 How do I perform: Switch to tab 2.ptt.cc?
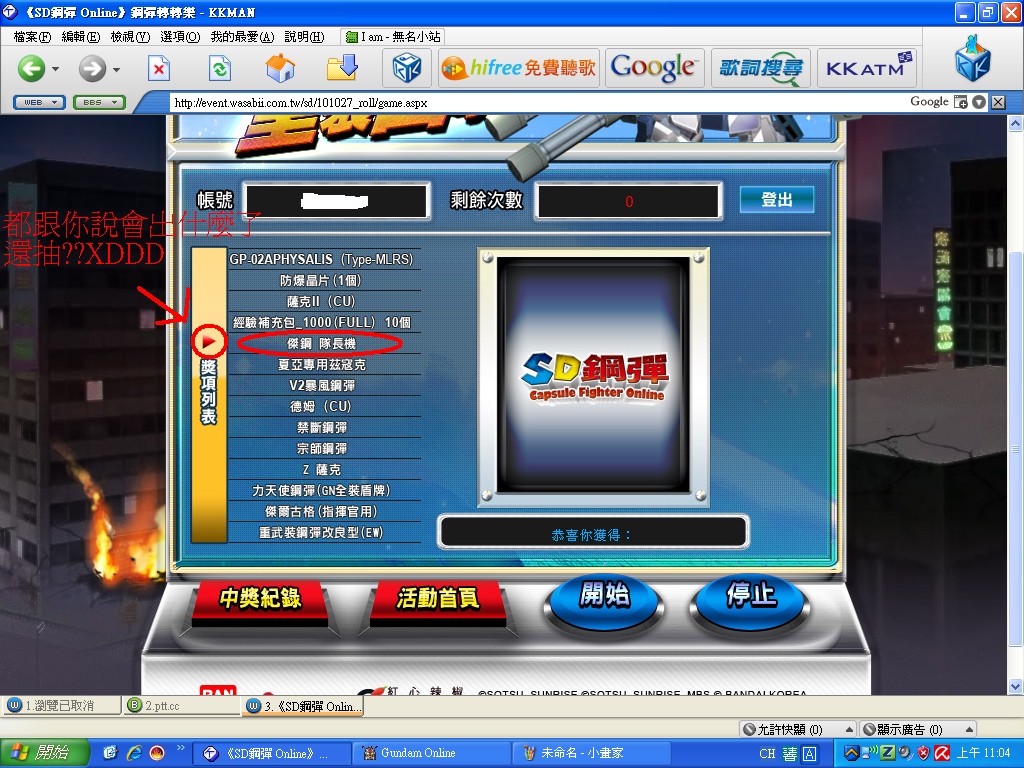182,706
